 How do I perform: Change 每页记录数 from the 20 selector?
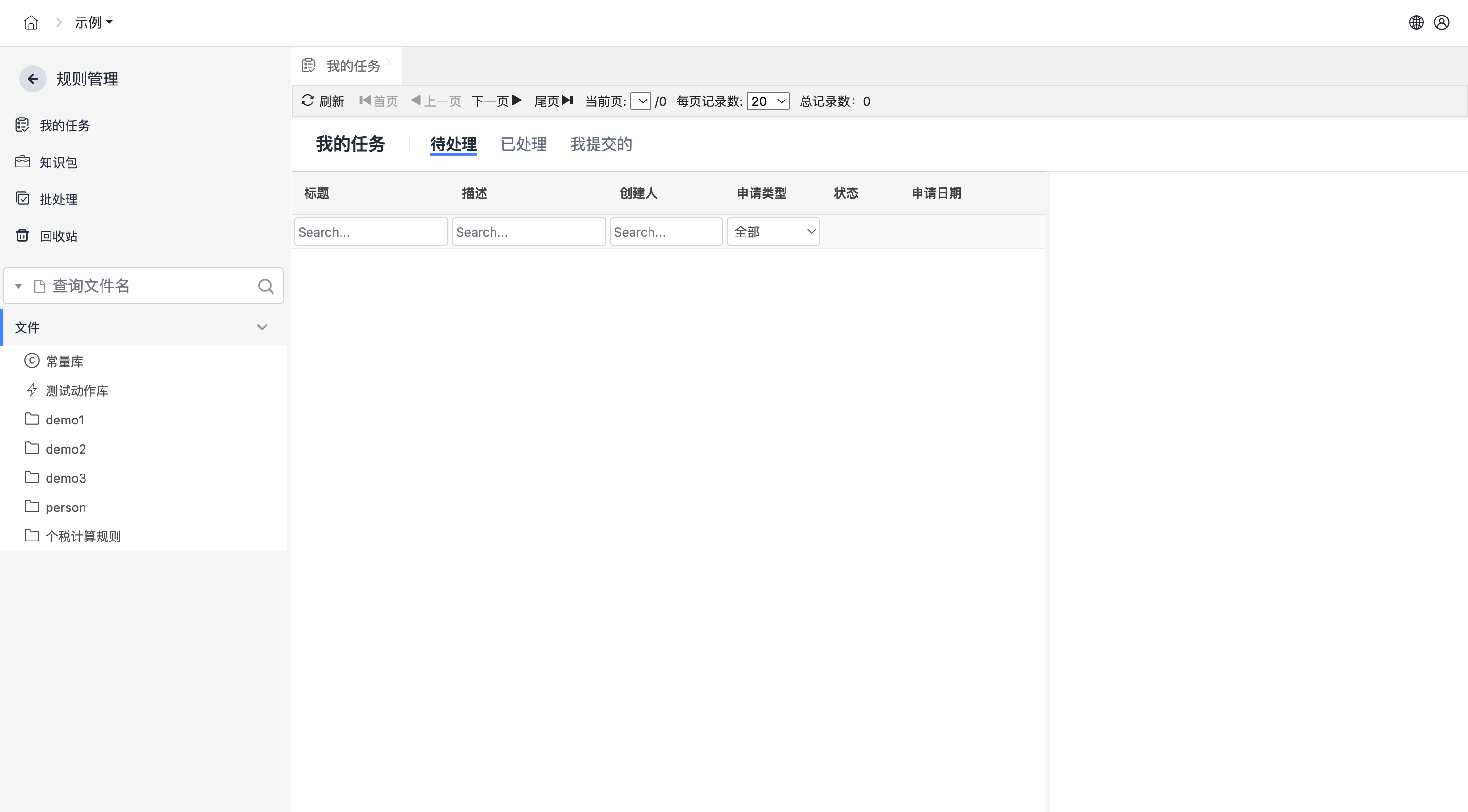point(768,101)
